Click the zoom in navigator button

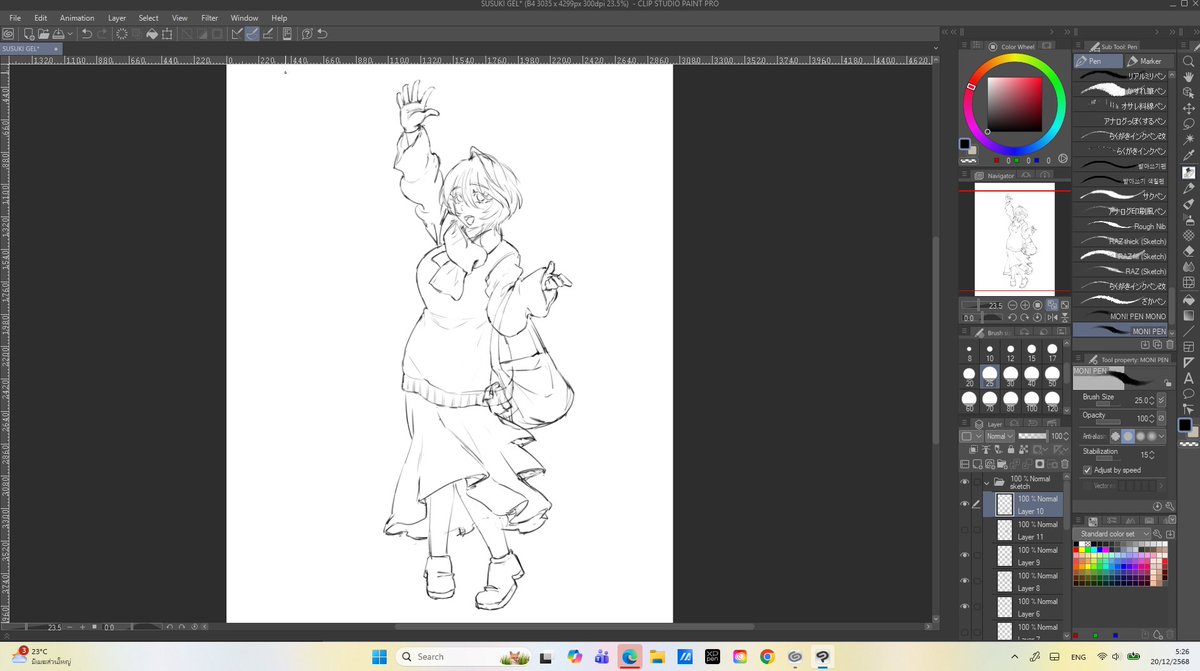tap(1025, 305)
